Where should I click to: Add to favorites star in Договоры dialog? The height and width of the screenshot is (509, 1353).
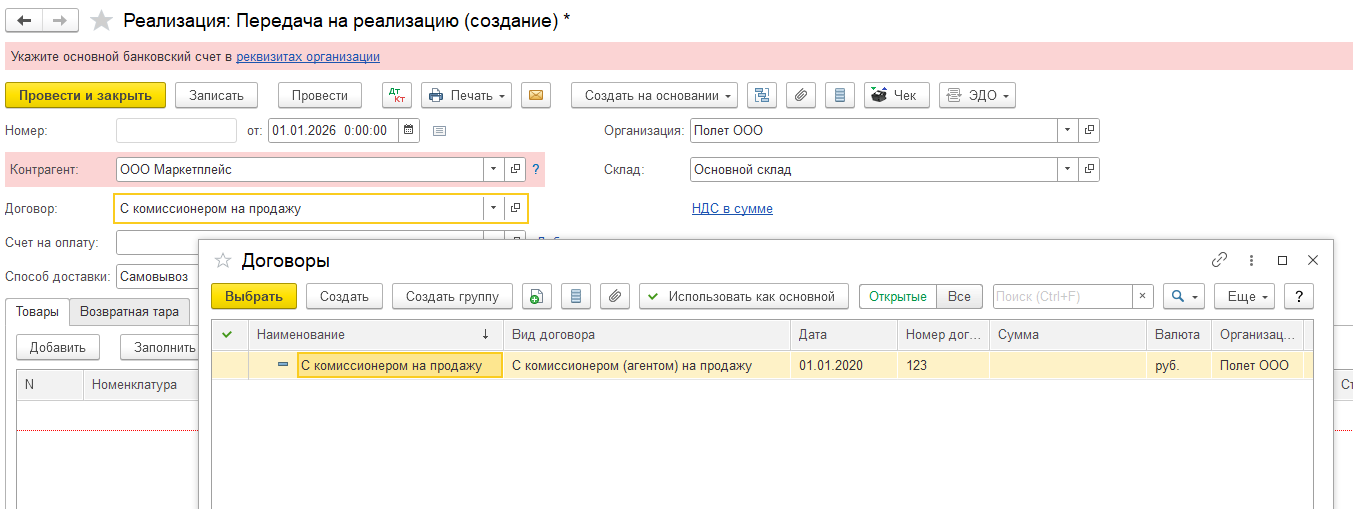click(x=223, y=260)
